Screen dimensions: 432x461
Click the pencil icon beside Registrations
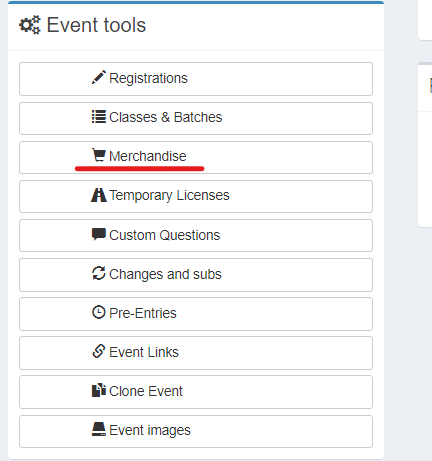click(99, 77)
